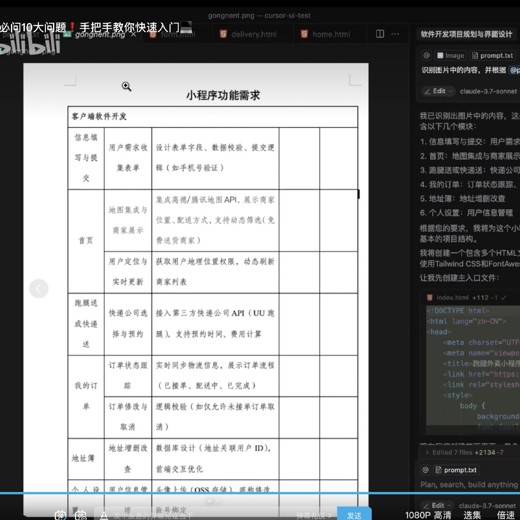
Task: Click '6. 个人设置：用户信息管理' in the chat response
Action: coord(466,213)
